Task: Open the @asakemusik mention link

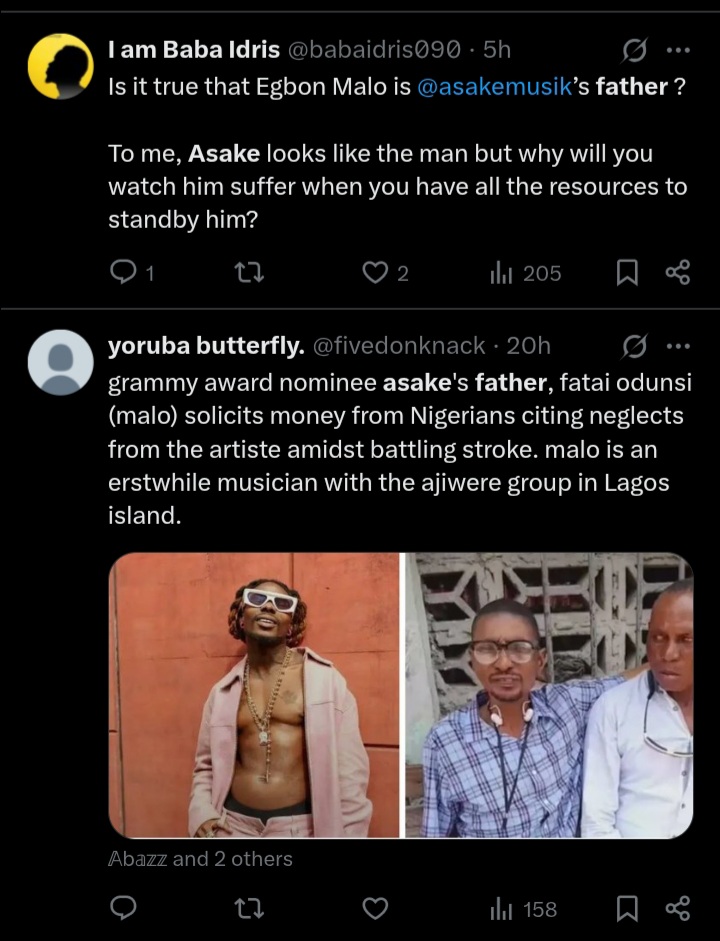Action: click(492, 87)
